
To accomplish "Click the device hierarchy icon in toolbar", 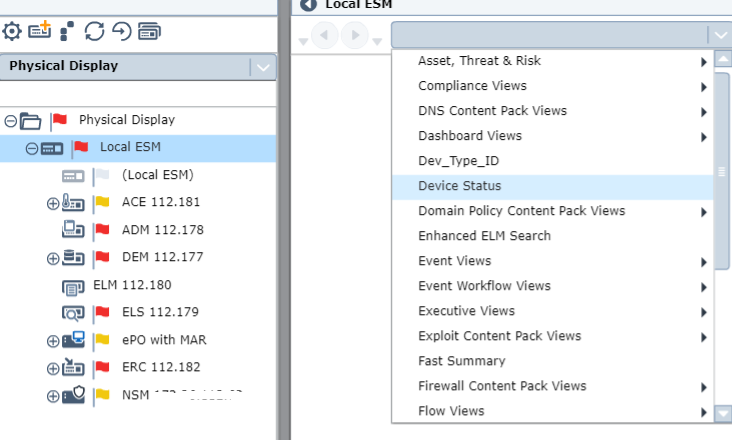I will tap(67, 31).
